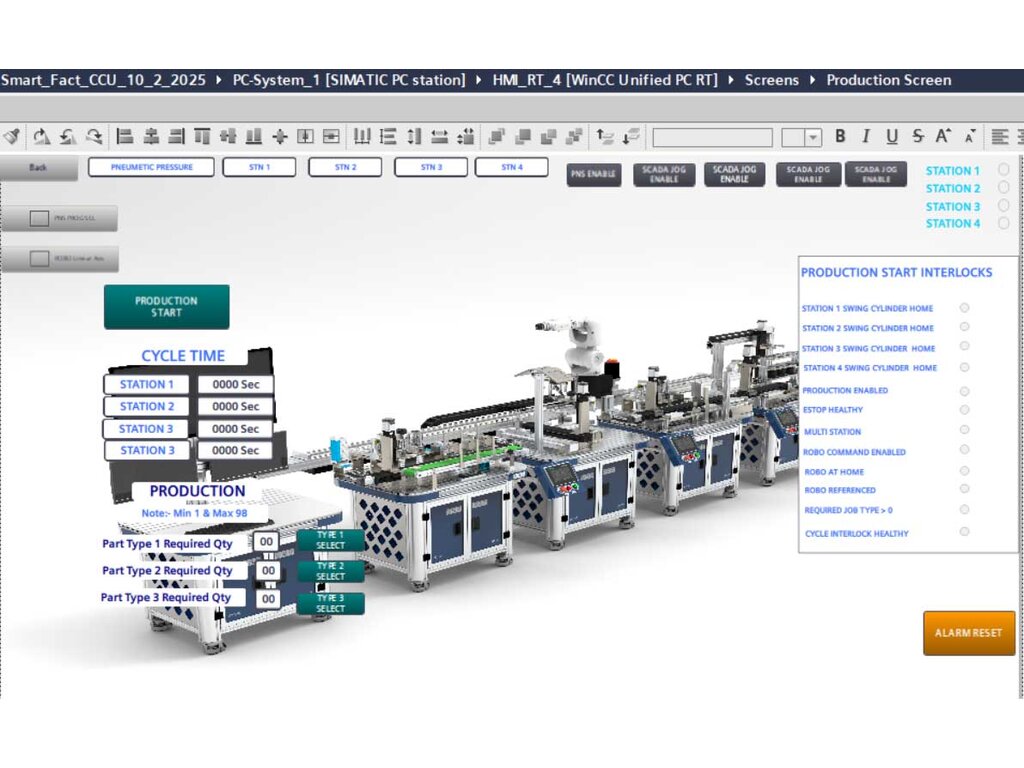Expand breadcrumb arrow after Smart_Fact_CCU_10_2_2025

(219, 80)
